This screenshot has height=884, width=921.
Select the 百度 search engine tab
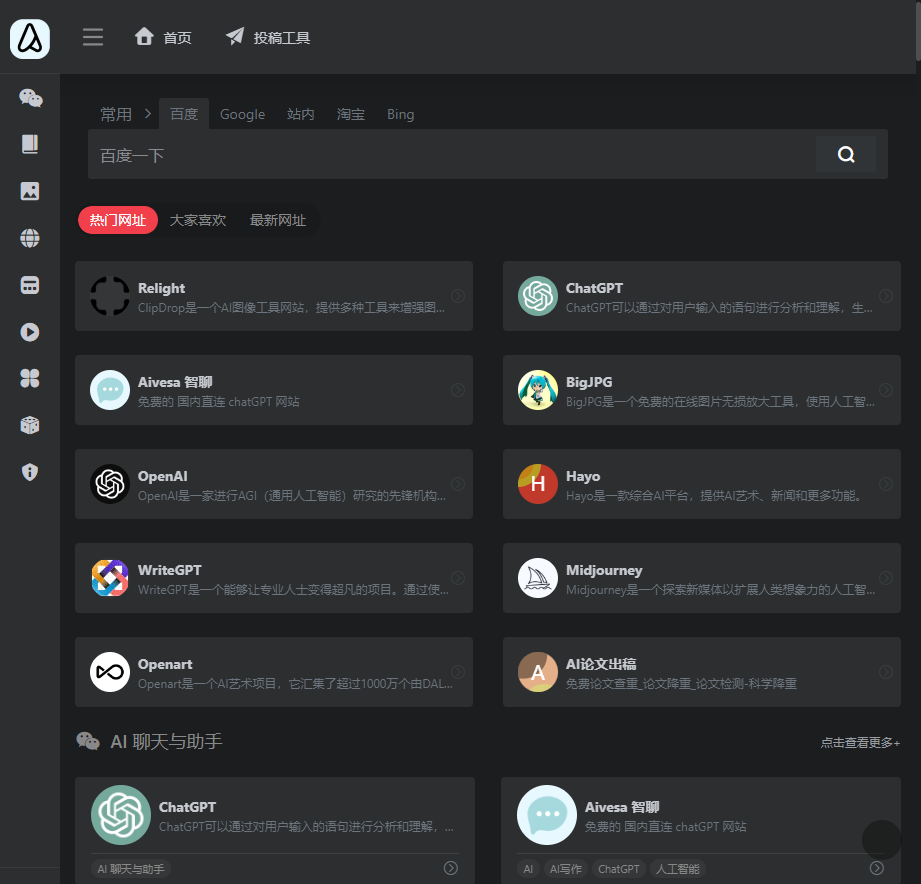[184, 114]
